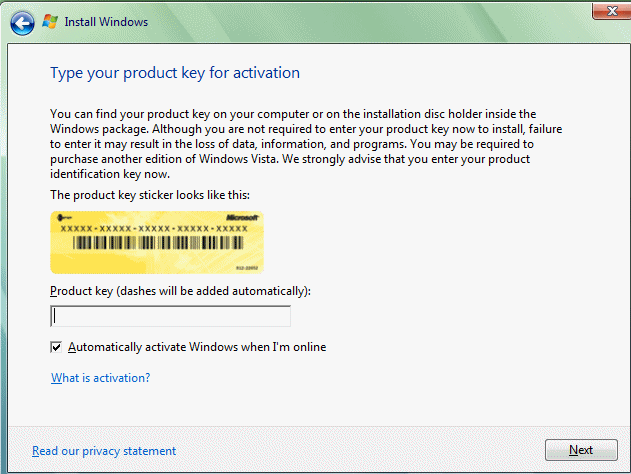The height and width of the screenshot is (474, 631).
Task: Click the Windows flag logo in title bar
Action: pyautogui.click(x=50, y=22)
